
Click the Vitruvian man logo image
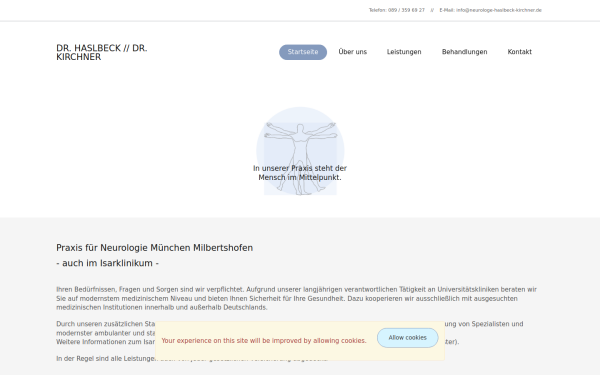coord(300,151)
